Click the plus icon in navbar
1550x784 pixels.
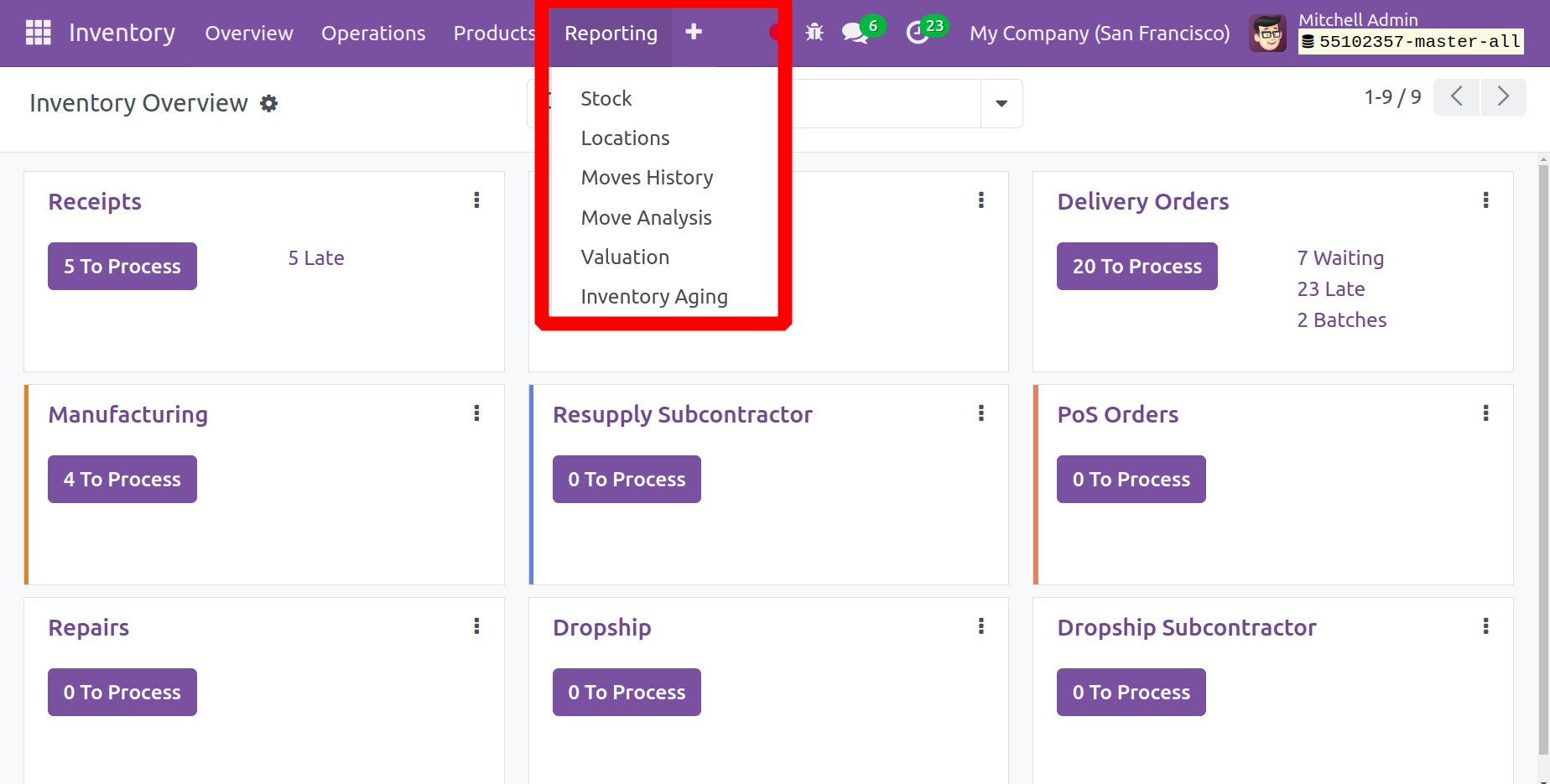[693, 32]
